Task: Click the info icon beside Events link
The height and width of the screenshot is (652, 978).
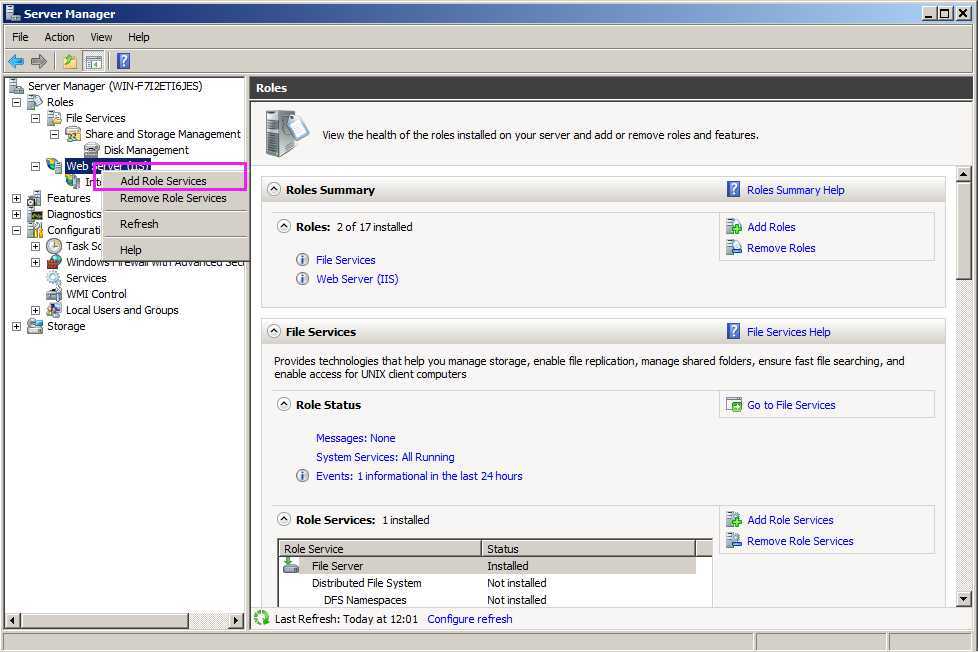Action: pyautogui.click(x=302, y=475)
